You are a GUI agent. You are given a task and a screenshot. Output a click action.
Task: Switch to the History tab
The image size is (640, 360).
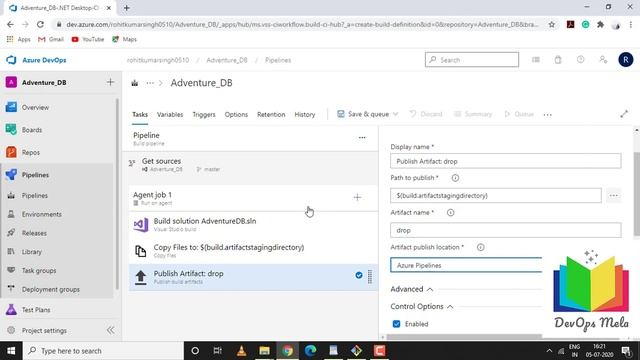(x=305, y=115)
